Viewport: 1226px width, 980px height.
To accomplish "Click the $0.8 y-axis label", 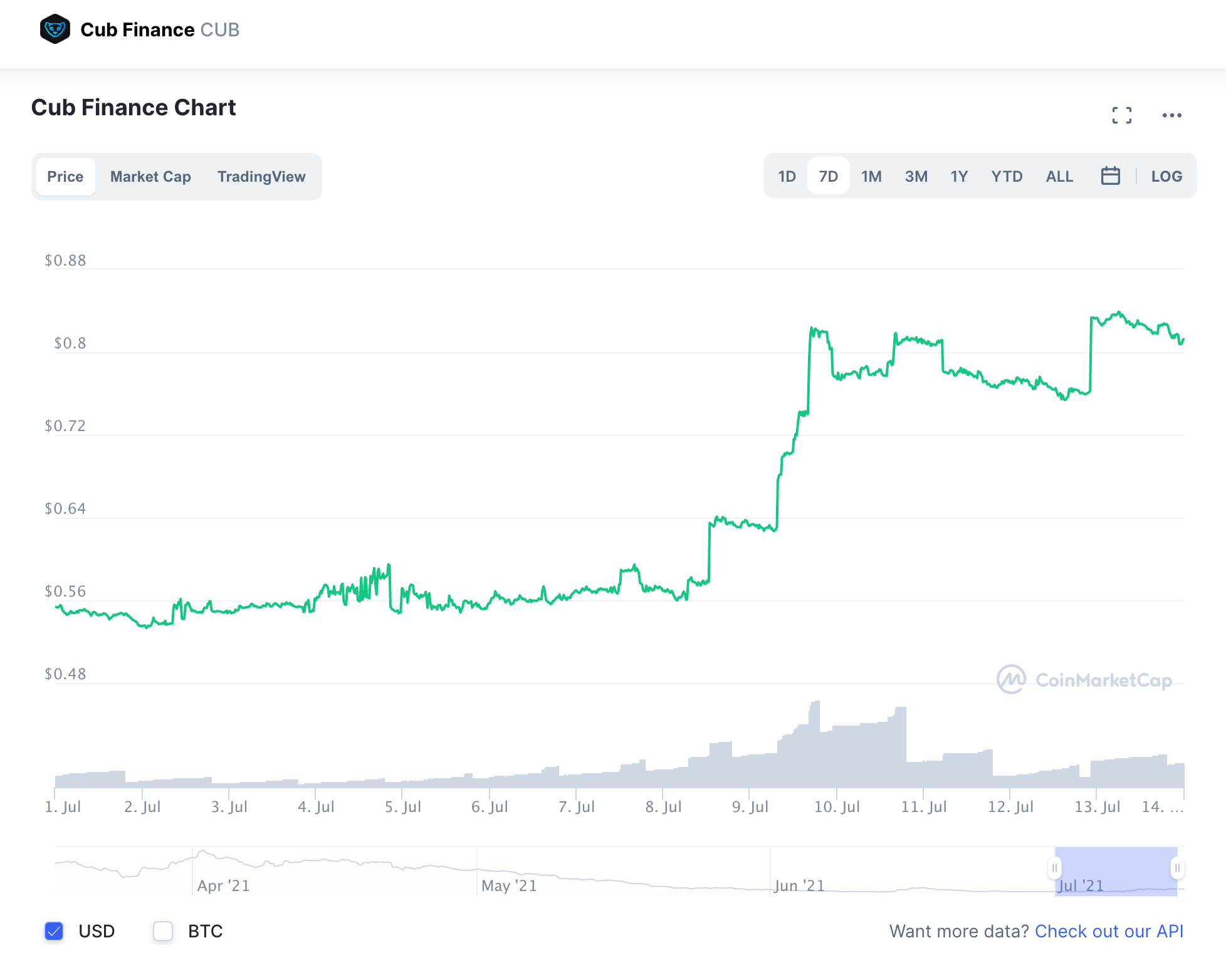I will pos(70,343).
